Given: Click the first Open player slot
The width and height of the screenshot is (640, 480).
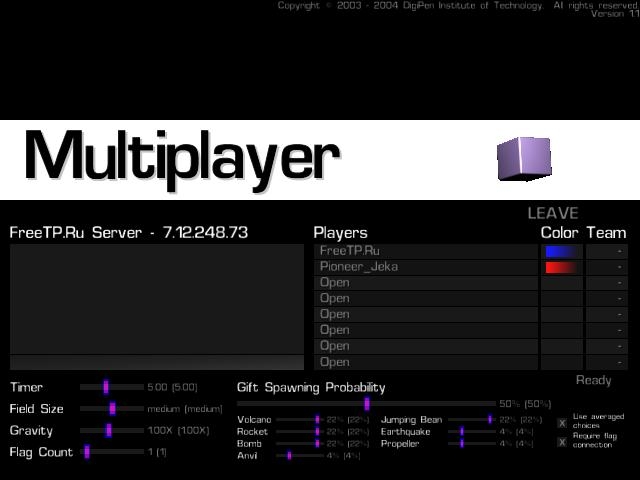Looking at the screenshot, I should point(425,283).
